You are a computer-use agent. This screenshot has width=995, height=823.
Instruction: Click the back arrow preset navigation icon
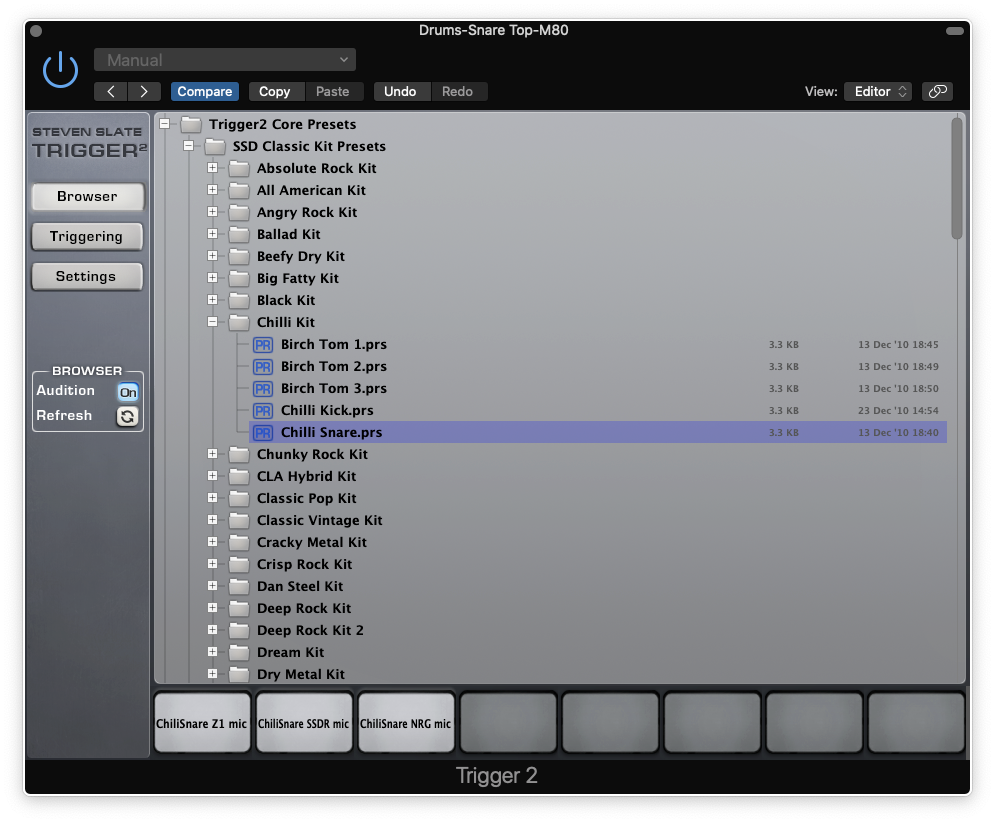point(110,91)
